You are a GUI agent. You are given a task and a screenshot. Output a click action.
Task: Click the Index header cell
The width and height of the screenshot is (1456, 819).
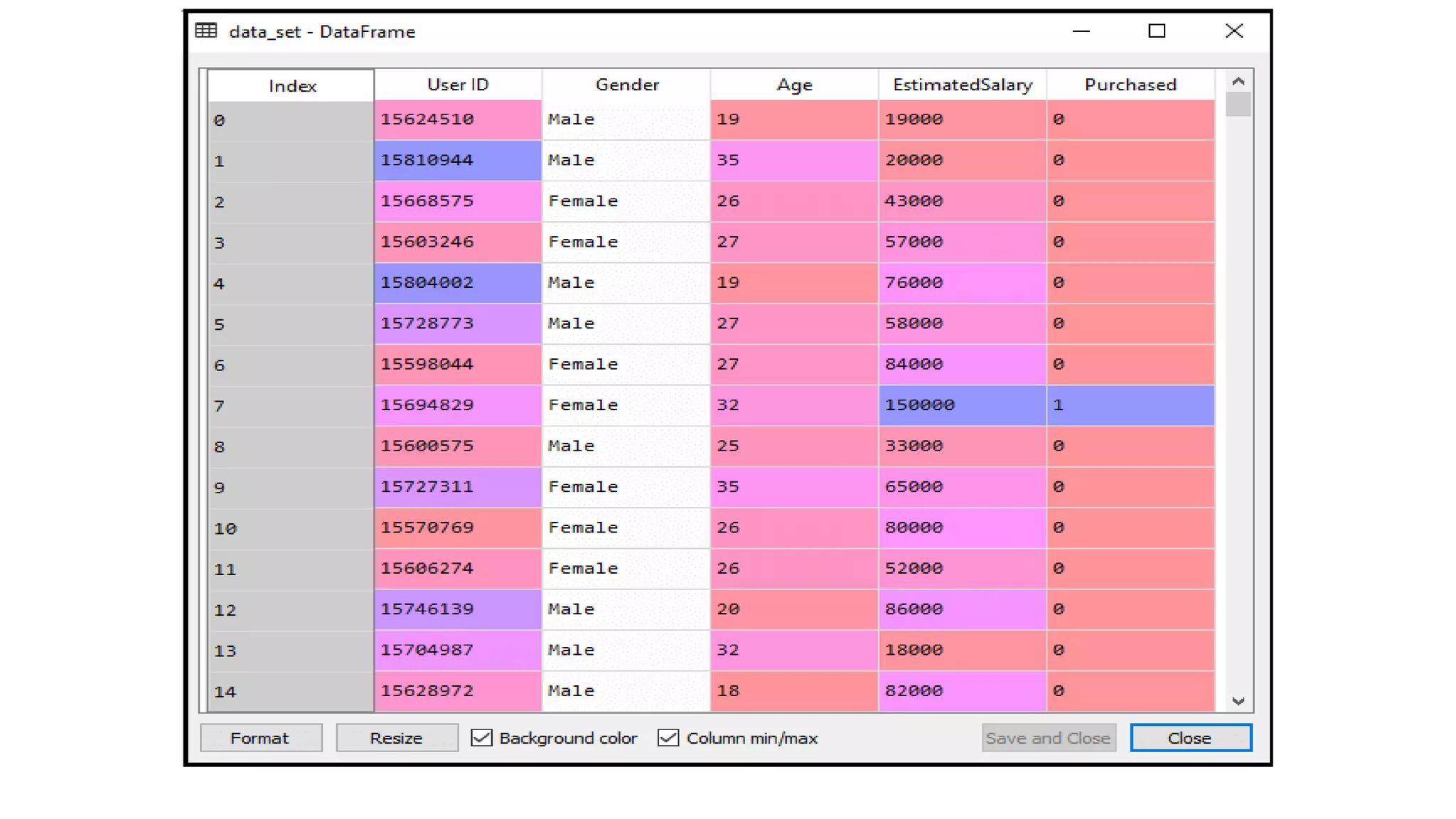(x=291, y=86)
